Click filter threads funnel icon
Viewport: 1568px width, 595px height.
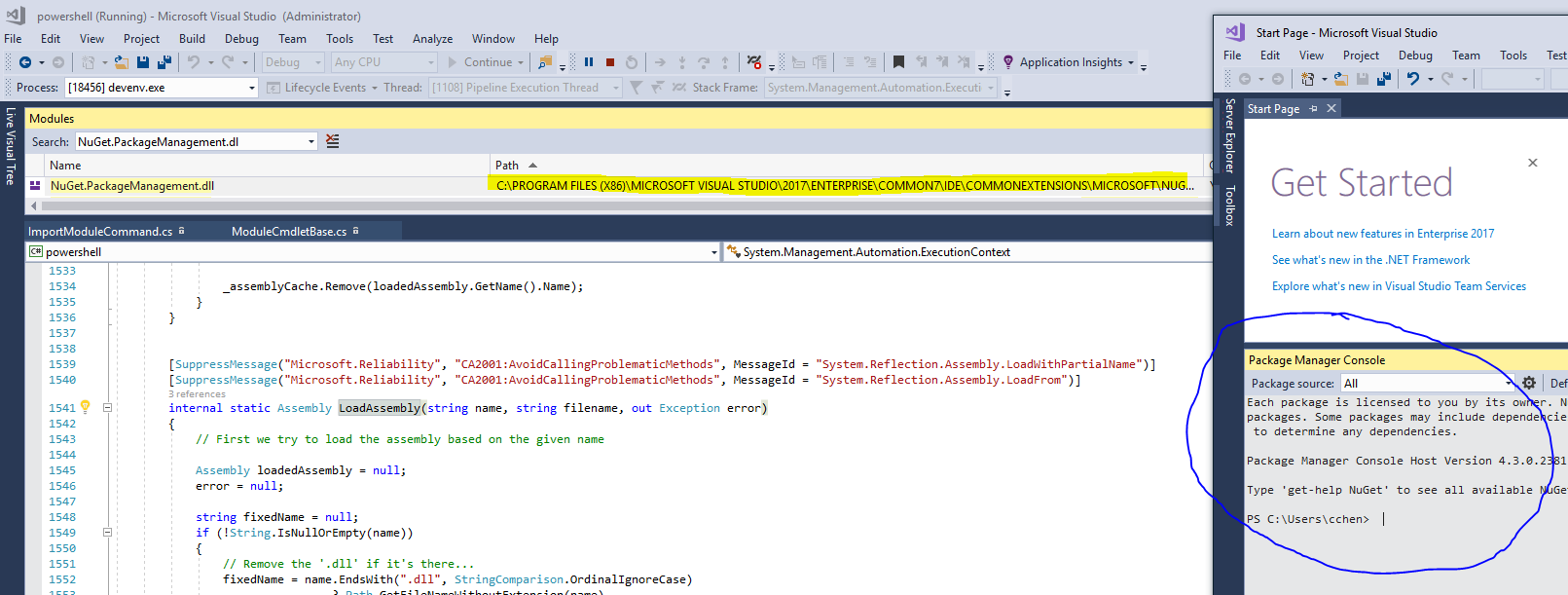pos(637,88)
